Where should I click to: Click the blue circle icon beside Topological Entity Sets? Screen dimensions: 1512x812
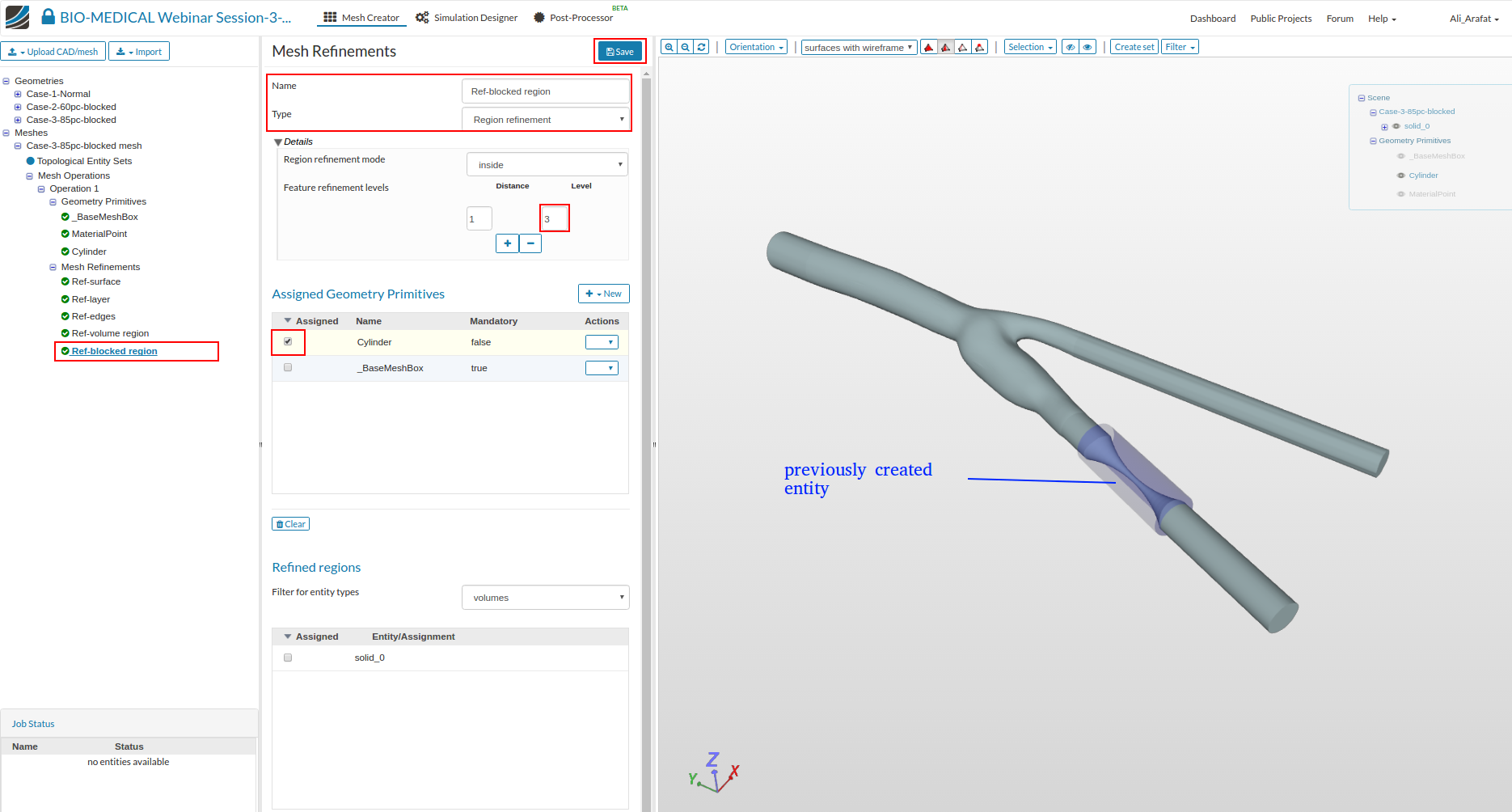[31, 161]
